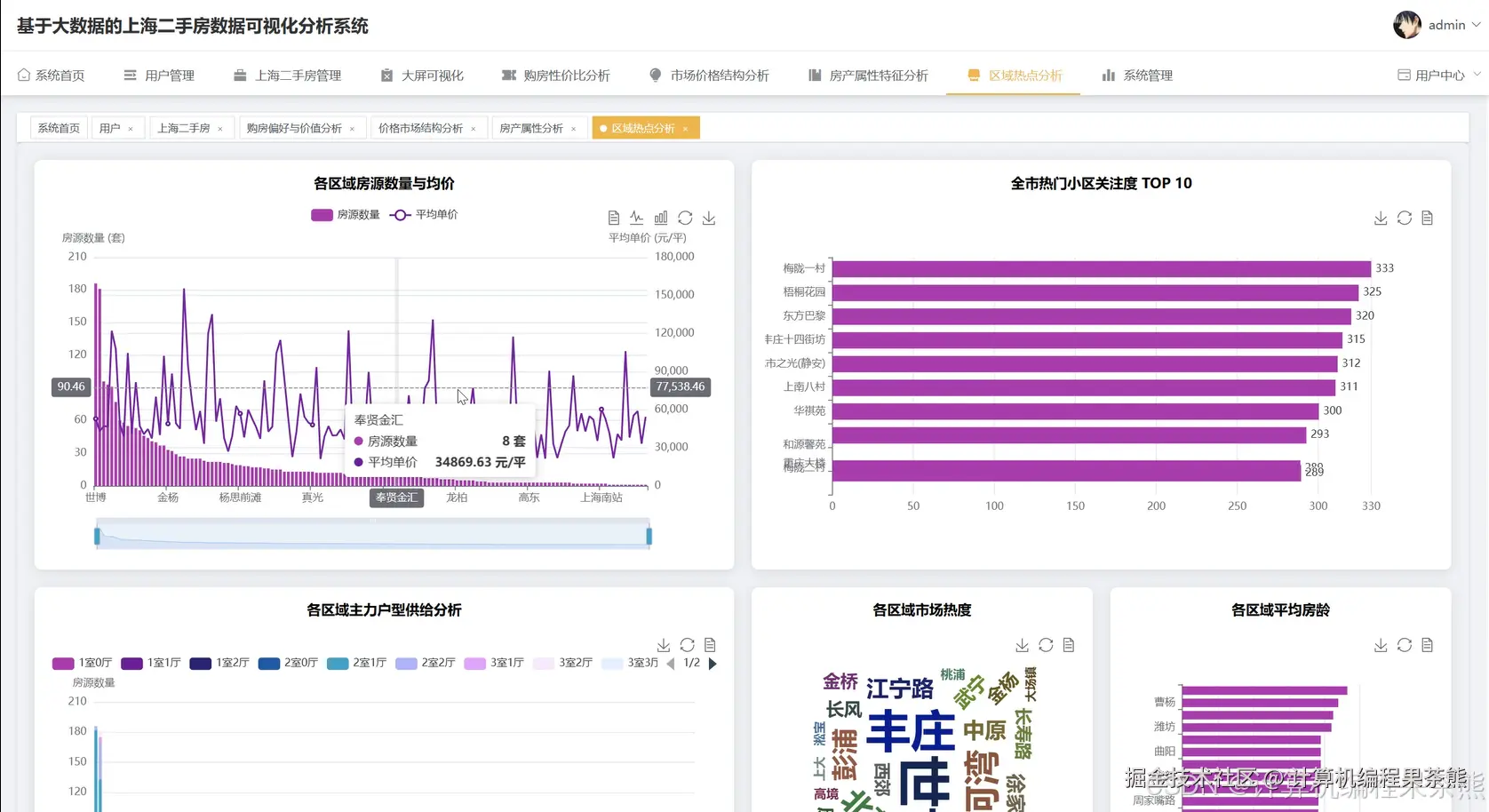Open data view of 各区域平均房龄 chart
This screenshot has height=812, width=1489.
(1428, 645)
